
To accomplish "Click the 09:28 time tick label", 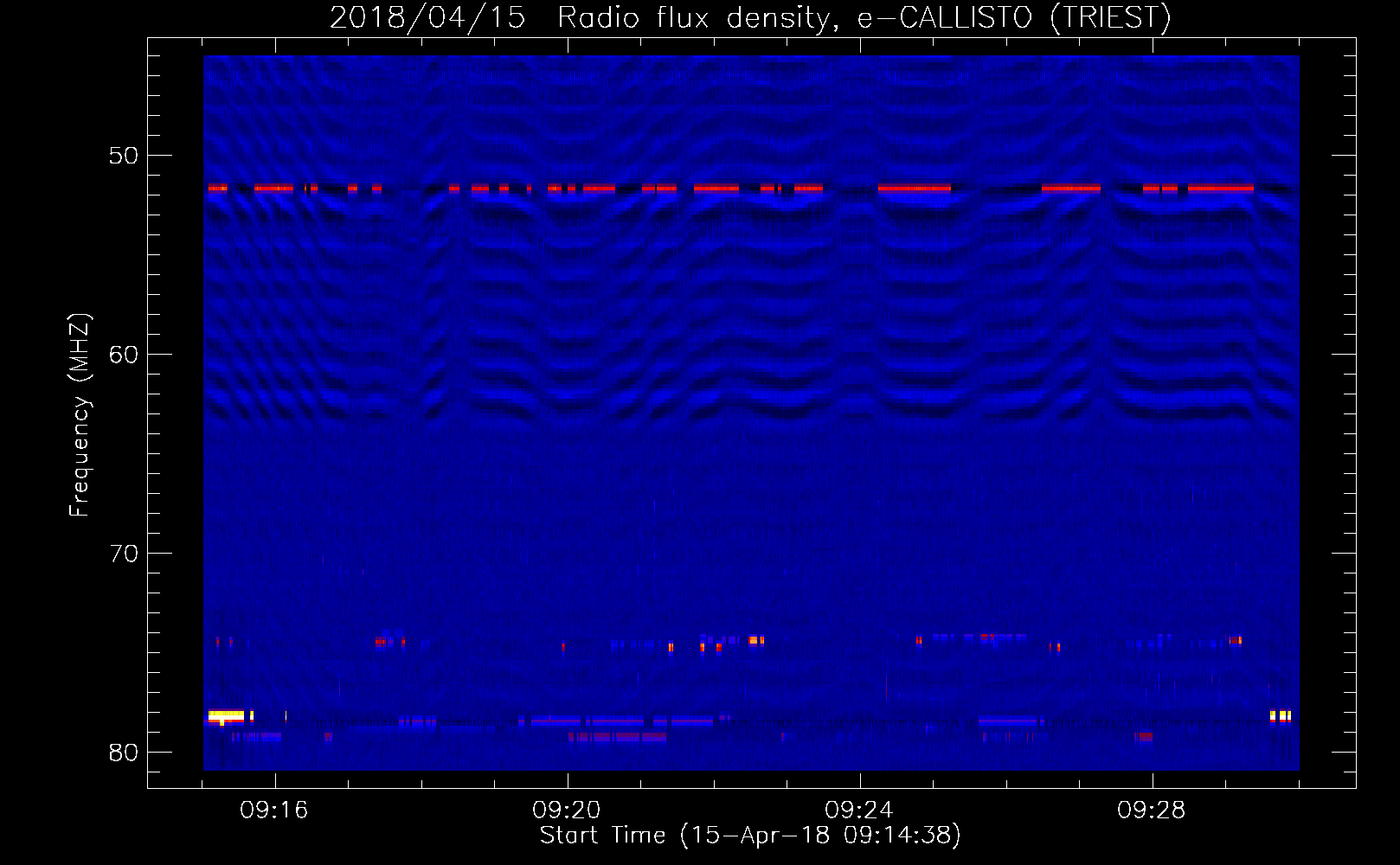I will tap(1152, 811).
